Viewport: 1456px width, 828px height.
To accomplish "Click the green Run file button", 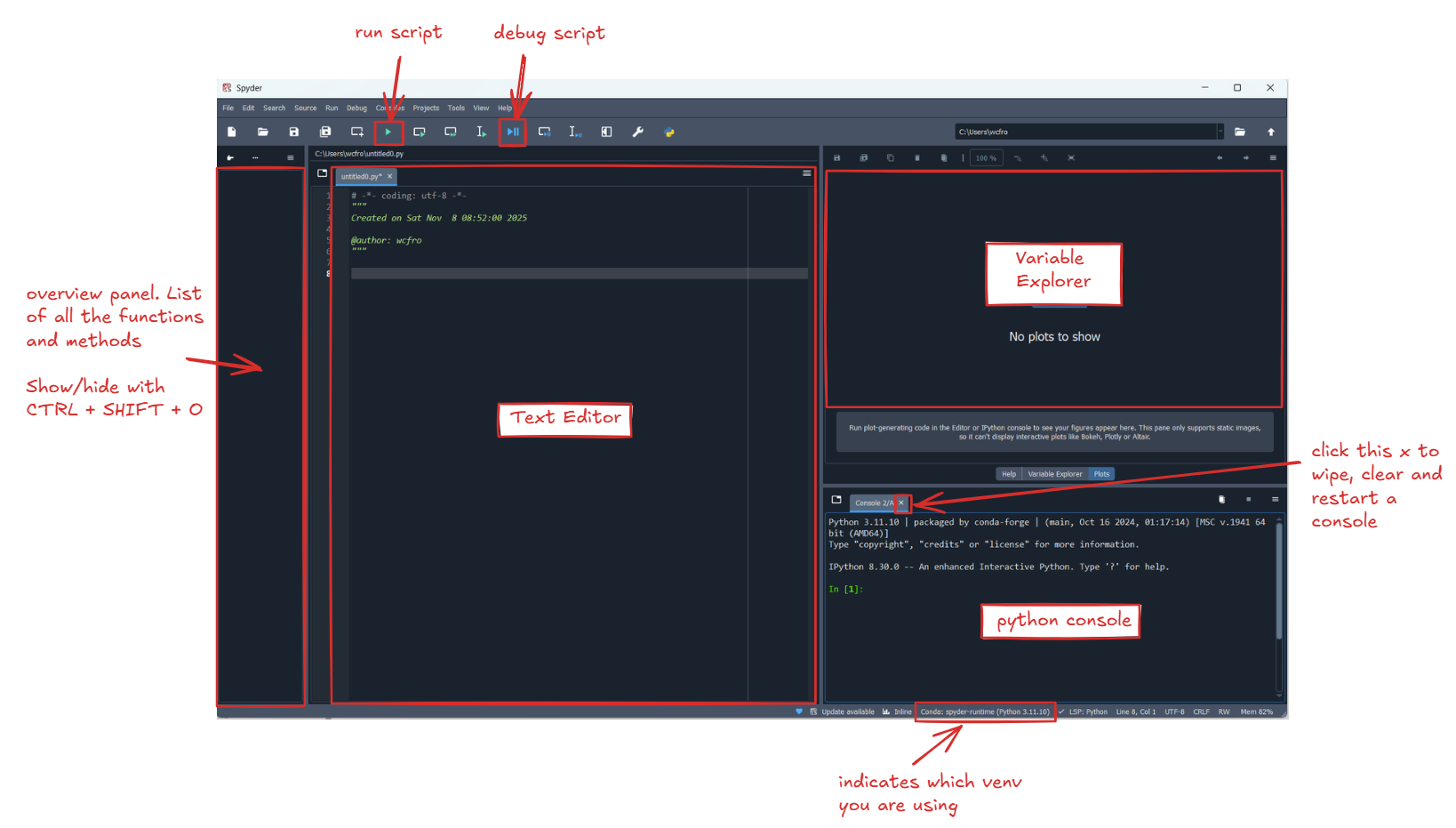I will tap(388, 132).
